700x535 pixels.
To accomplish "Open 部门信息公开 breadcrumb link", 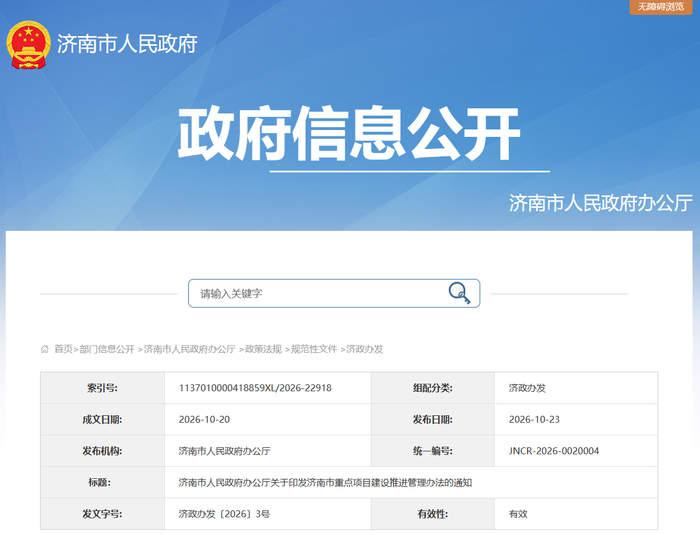I will point(107,349).
